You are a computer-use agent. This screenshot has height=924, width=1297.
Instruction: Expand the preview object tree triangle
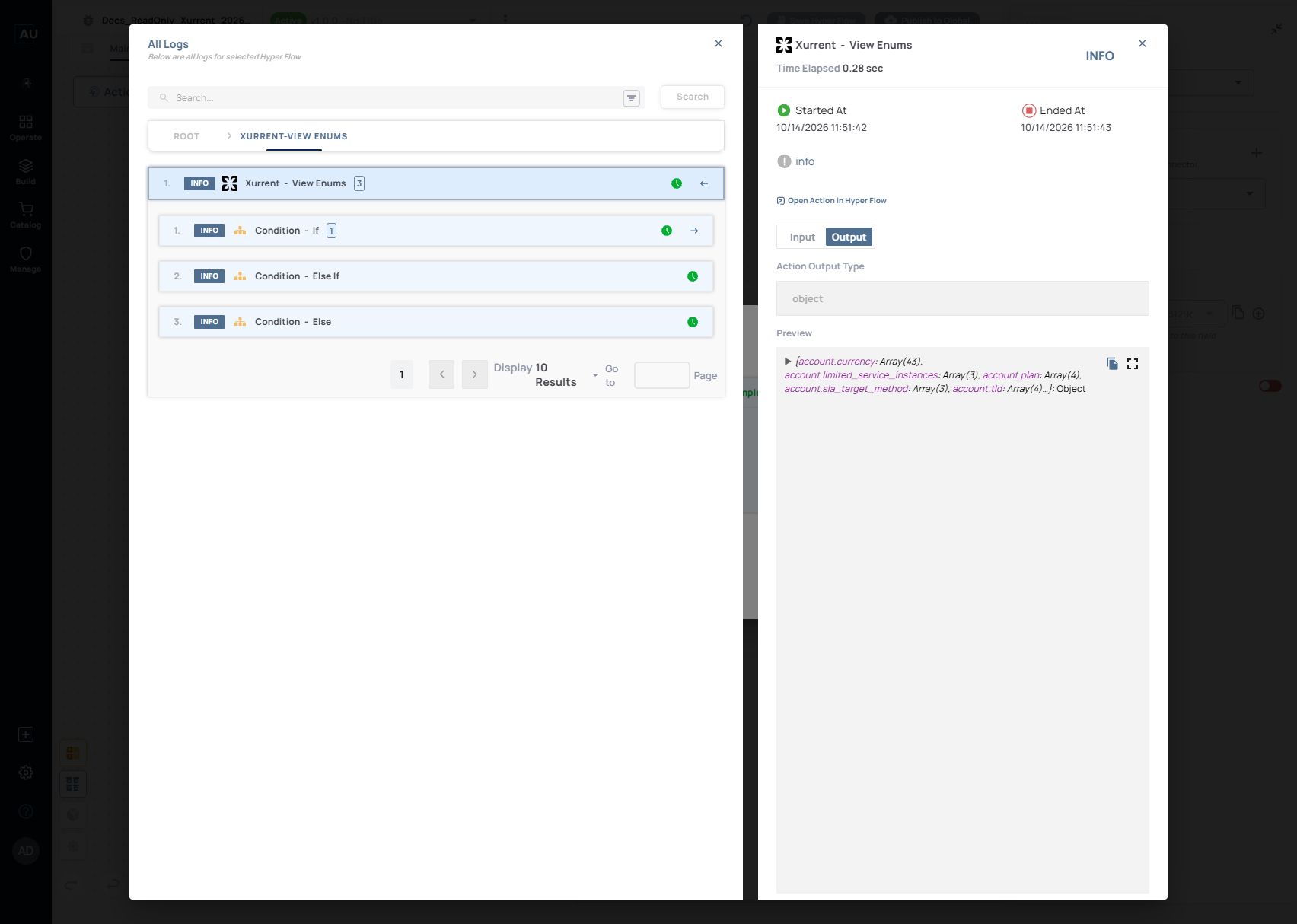pos(788,362)
